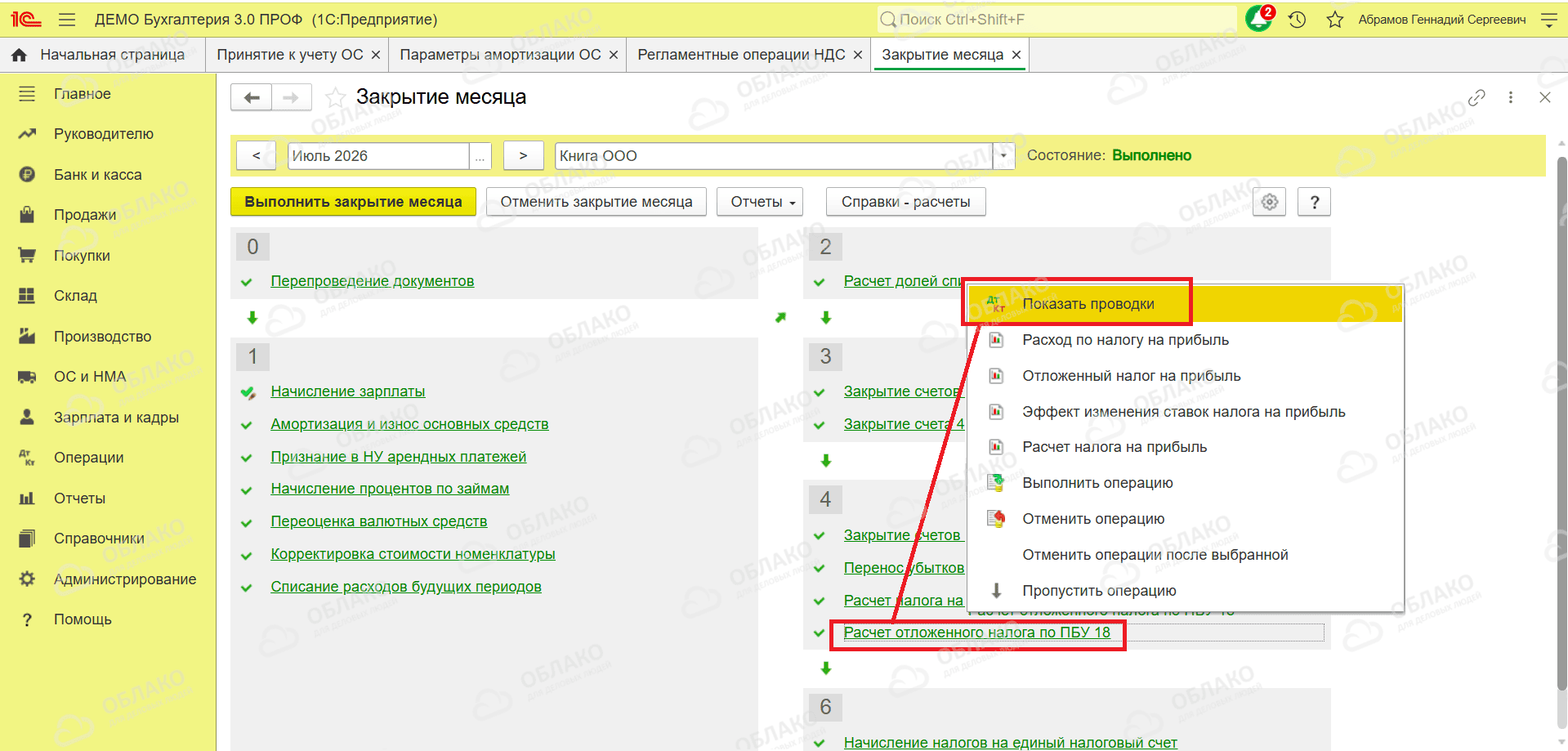The image size is (1568, 751).
Task: Open Начисление зарплаты link
Action: tap(348, 391)
